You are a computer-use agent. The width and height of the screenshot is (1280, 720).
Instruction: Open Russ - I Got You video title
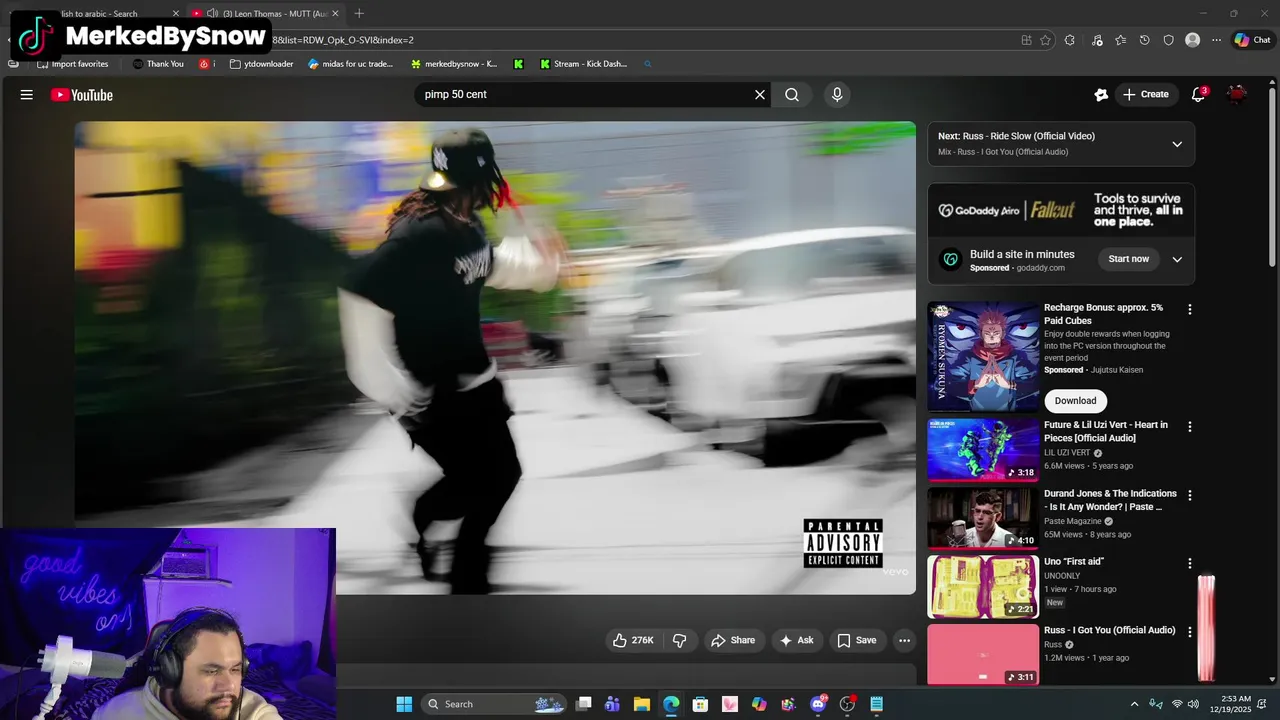[x=1109, y=630]
